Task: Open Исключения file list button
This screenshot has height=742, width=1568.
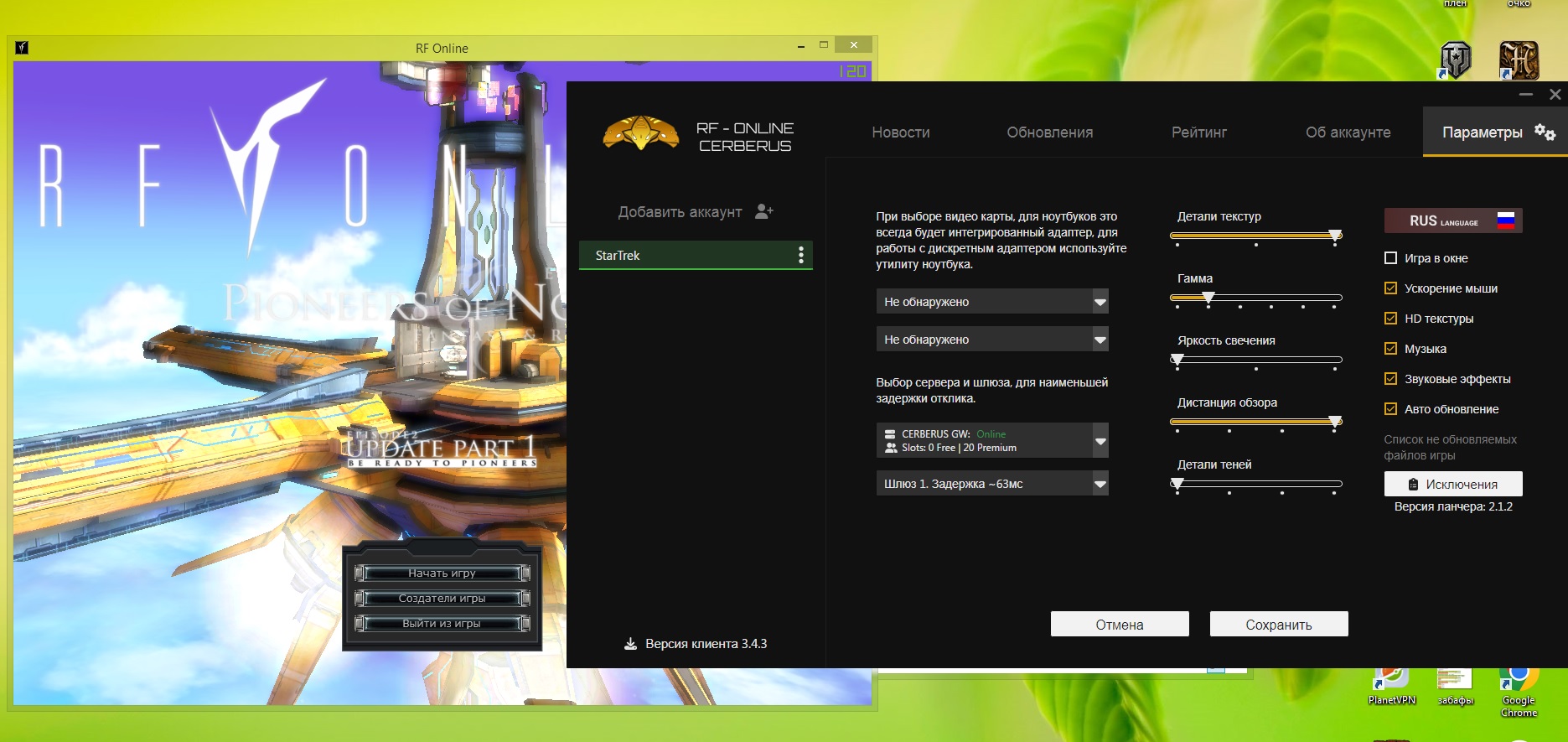Action: pos(1453,484)
